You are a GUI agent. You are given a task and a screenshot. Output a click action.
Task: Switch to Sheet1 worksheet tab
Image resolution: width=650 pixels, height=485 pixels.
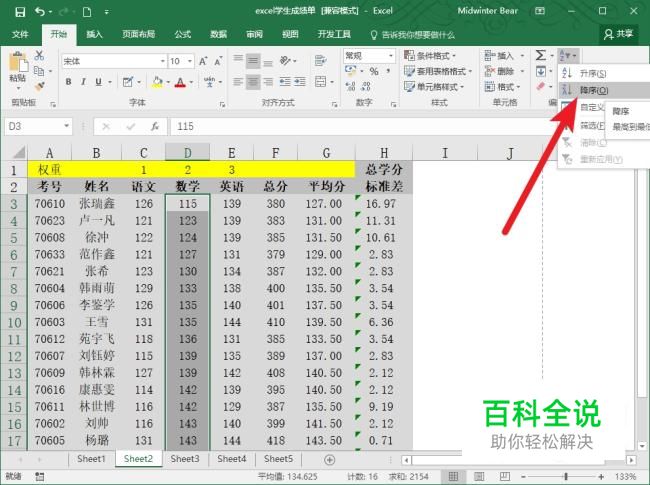[92, 459]
